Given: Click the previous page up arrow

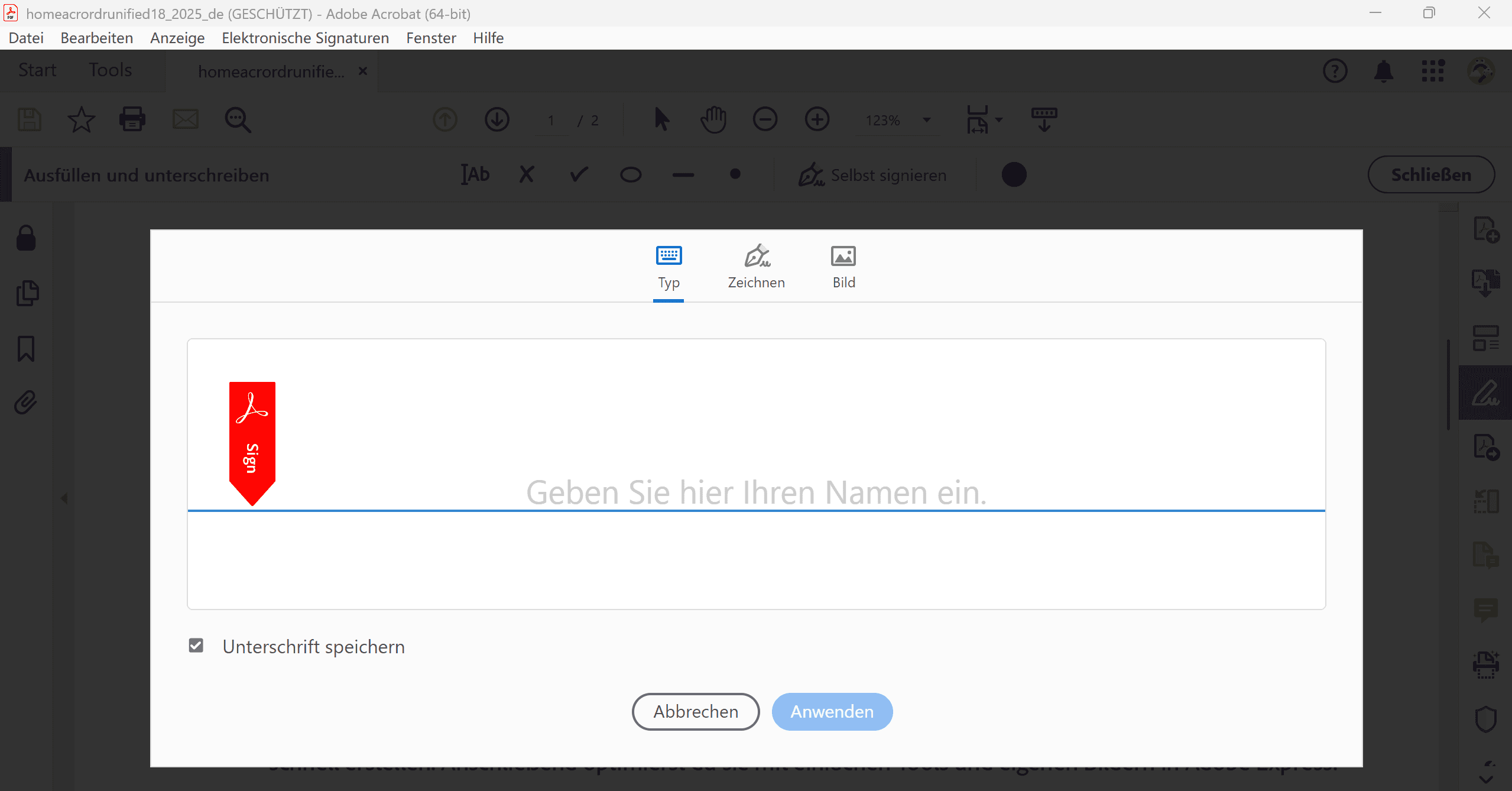Looking at the screenshot, I should 445,120.
